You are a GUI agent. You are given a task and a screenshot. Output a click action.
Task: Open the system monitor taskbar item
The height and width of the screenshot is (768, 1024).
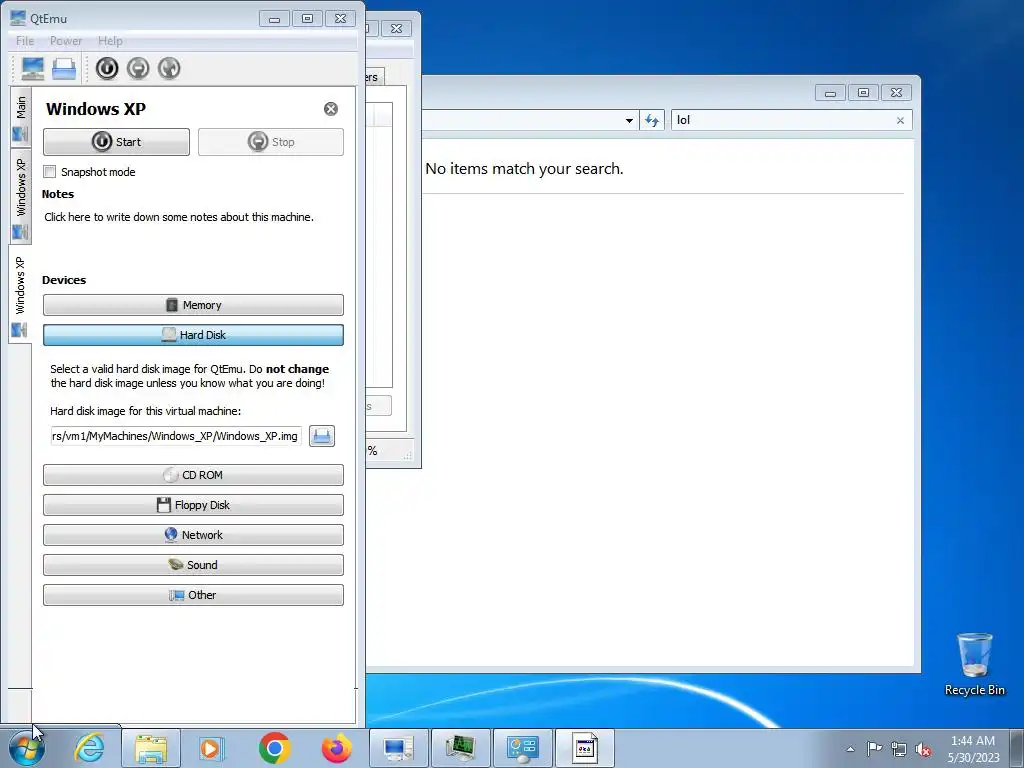[460, 748]
